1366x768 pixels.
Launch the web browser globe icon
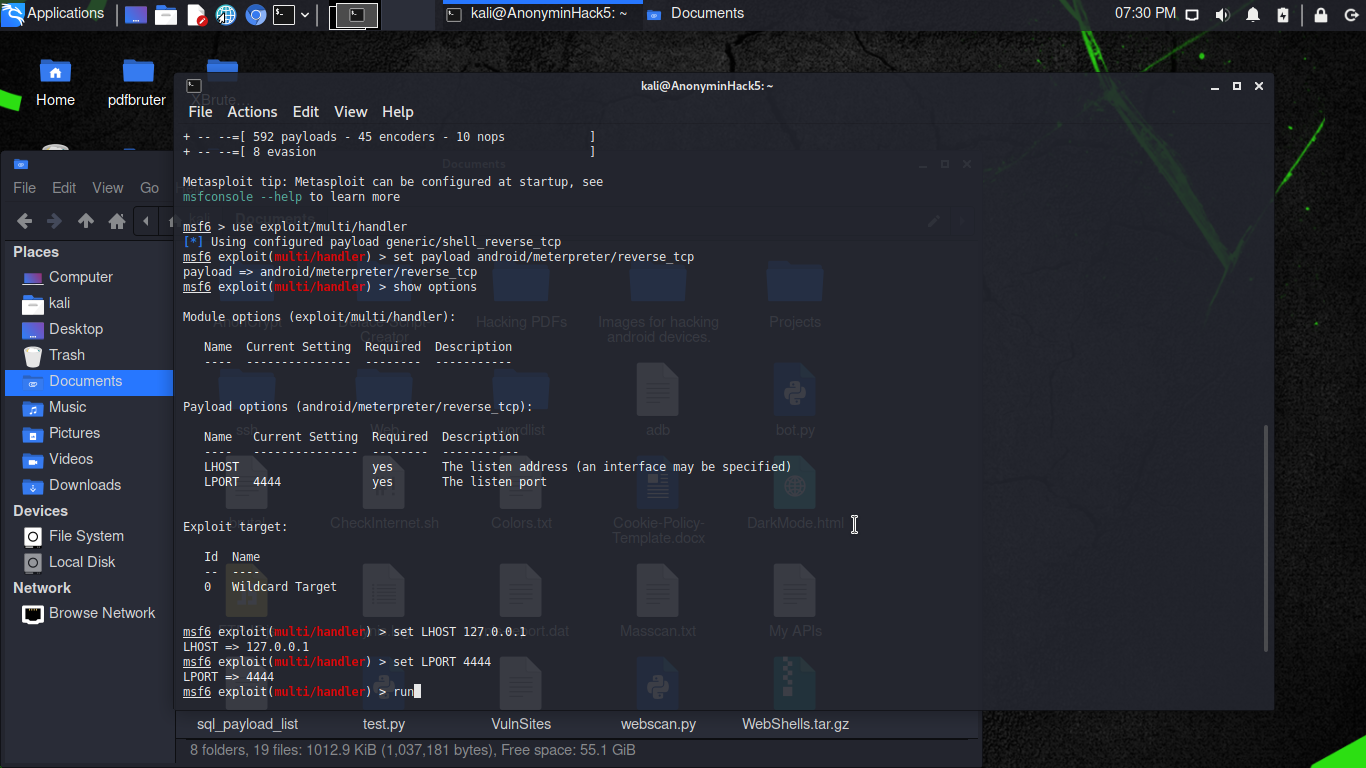tap(226, 15)
